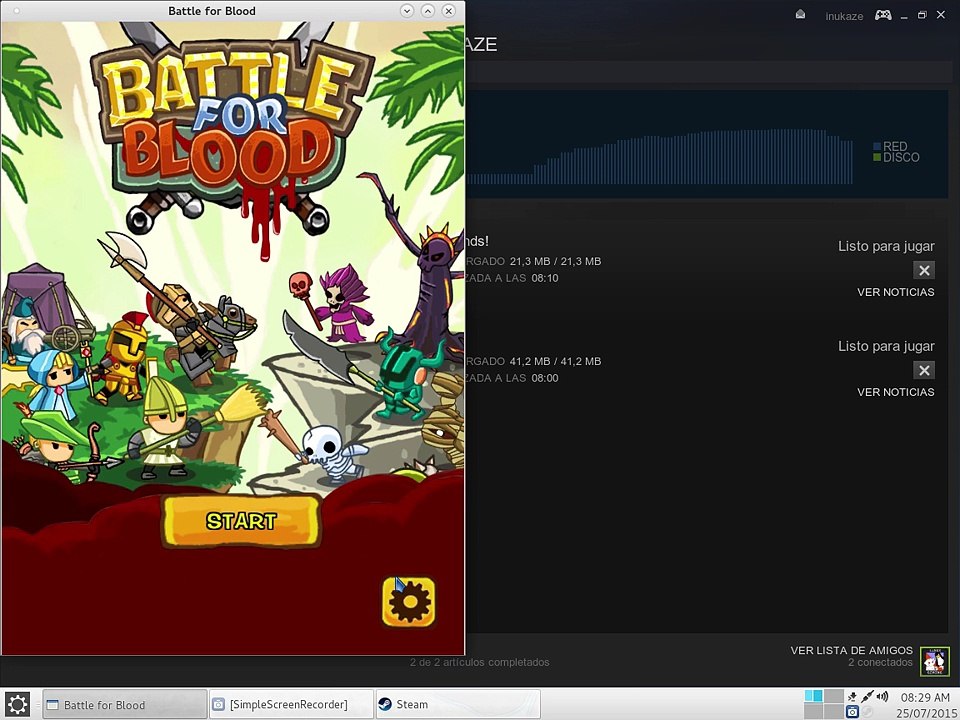Open the clock showing 08:29 AM

(x=925, y=697)
